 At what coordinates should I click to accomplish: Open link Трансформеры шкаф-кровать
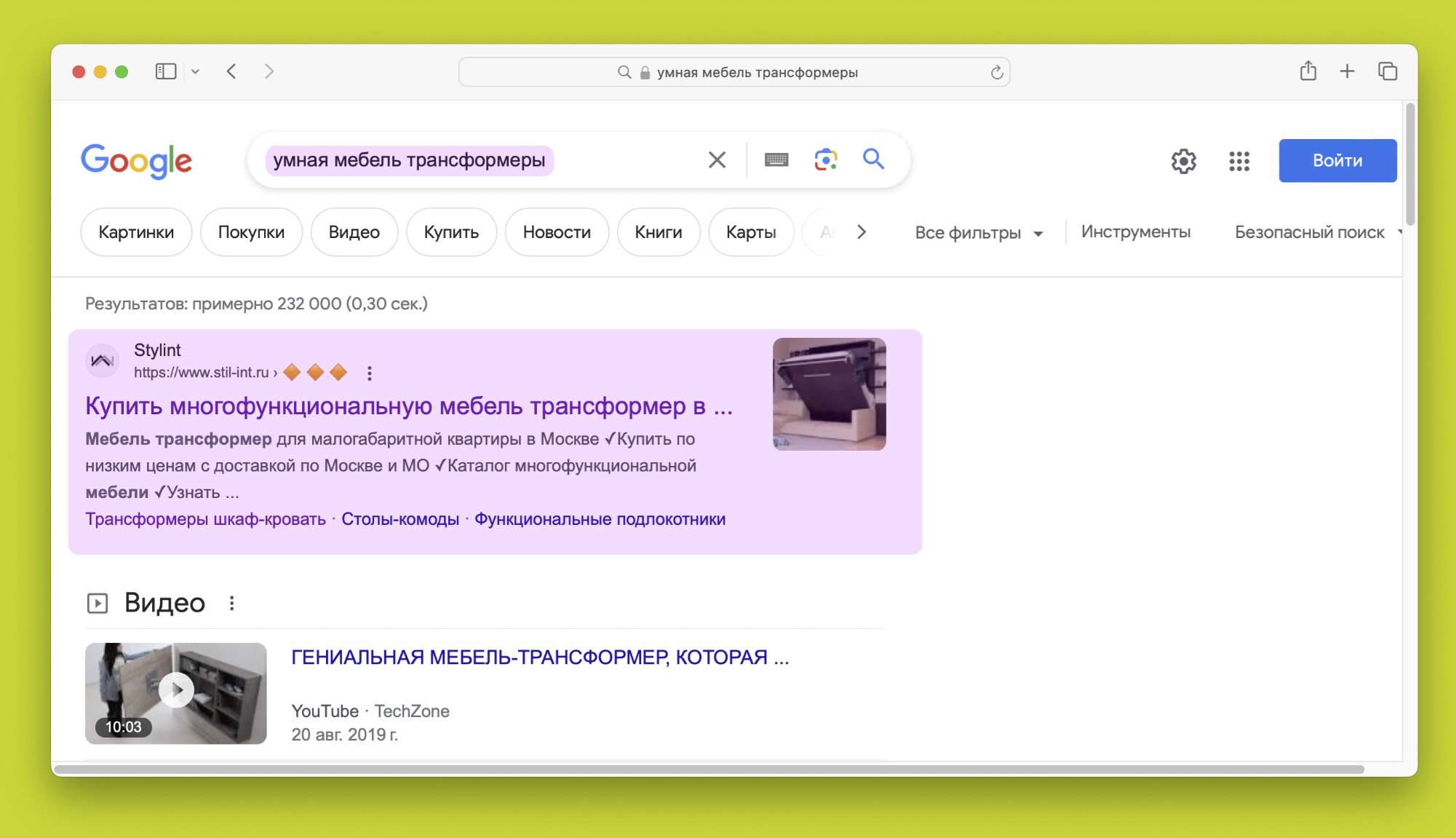coord(205,519)
